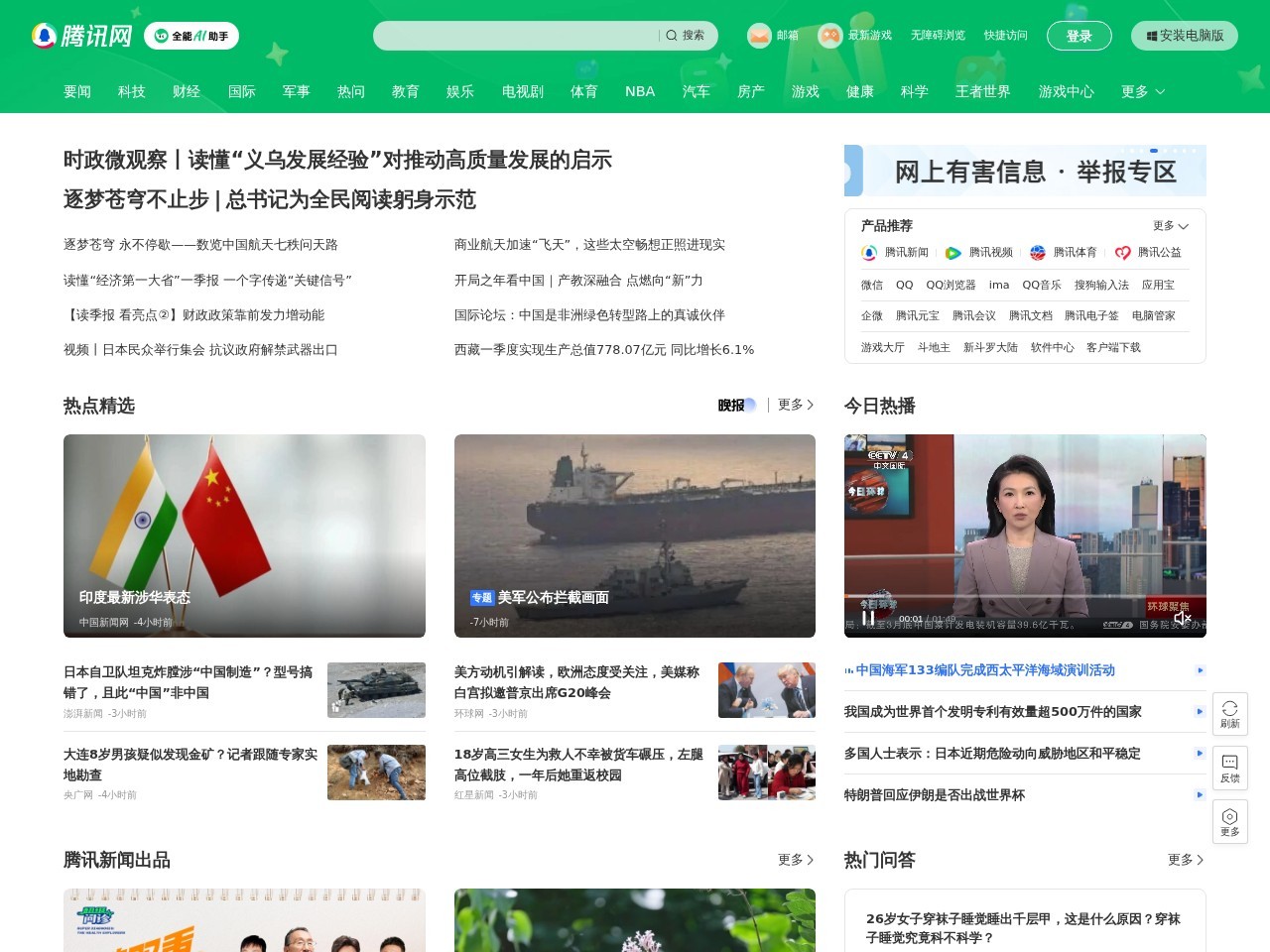Mute the 今日热播 video player

pyautogui.click(x=1183, y=618)
